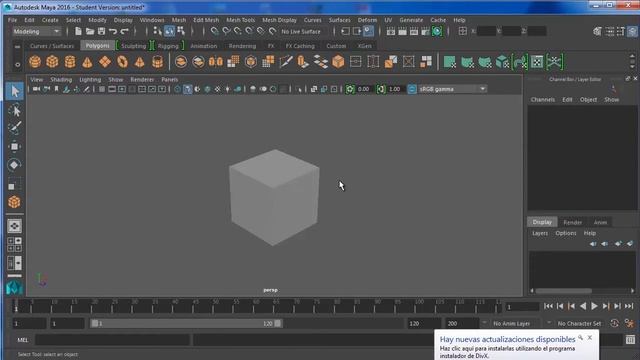
Task: Click the four-view layout icon
Action: 14,244
